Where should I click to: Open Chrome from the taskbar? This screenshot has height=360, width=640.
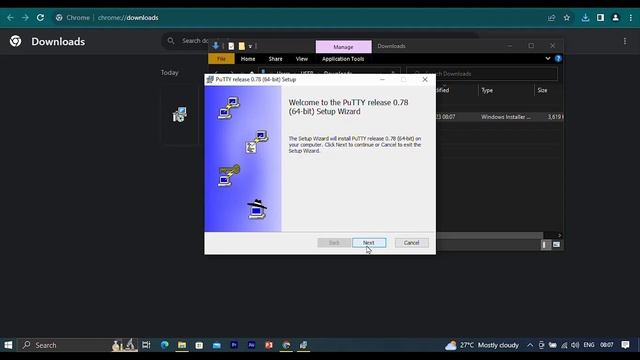[x=286, y=345]
